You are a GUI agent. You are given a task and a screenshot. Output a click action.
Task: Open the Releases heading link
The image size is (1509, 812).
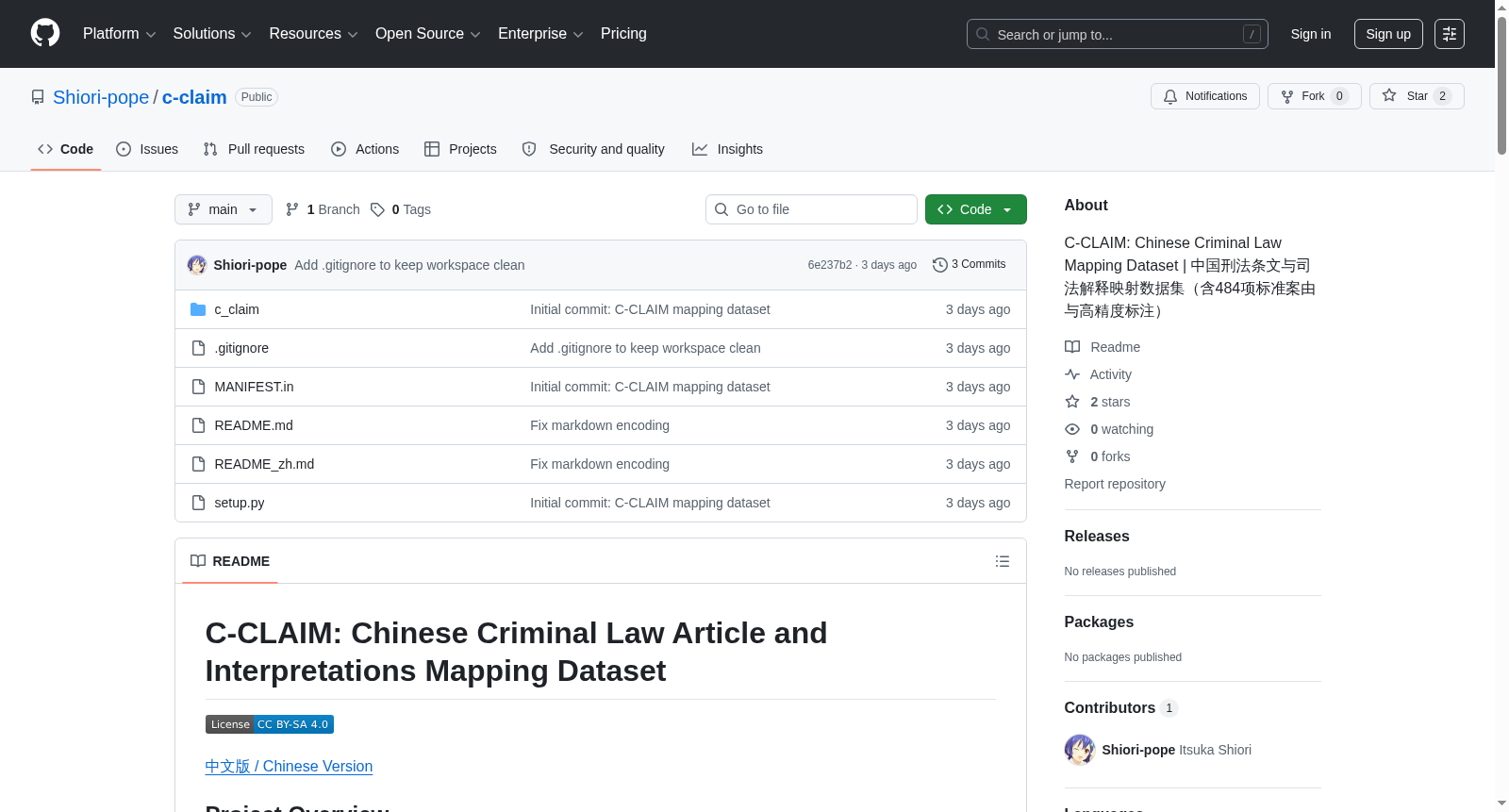(1097, 536)
